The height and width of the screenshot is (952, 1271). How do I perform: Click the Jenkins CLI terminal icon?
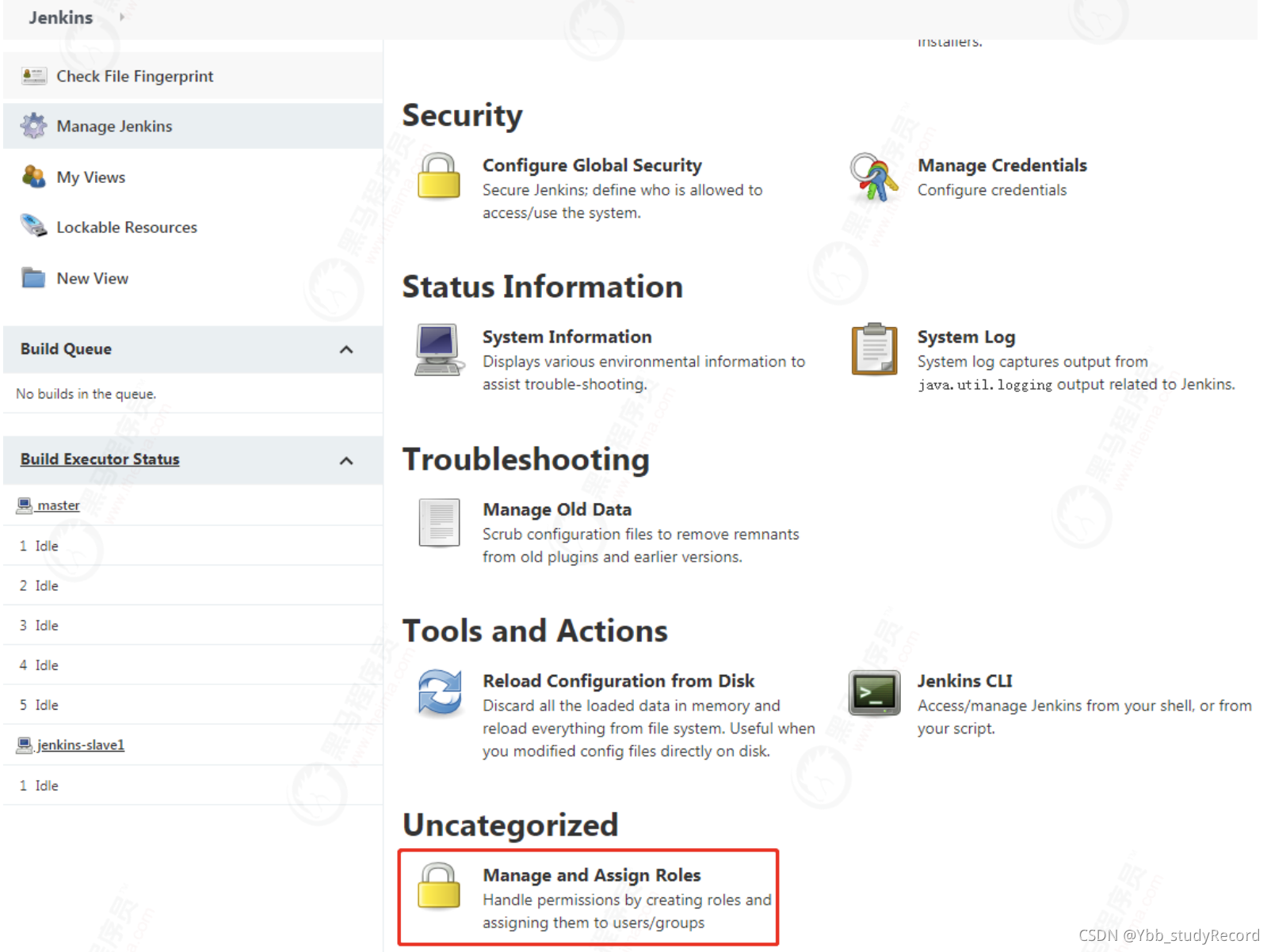point(874,693)
